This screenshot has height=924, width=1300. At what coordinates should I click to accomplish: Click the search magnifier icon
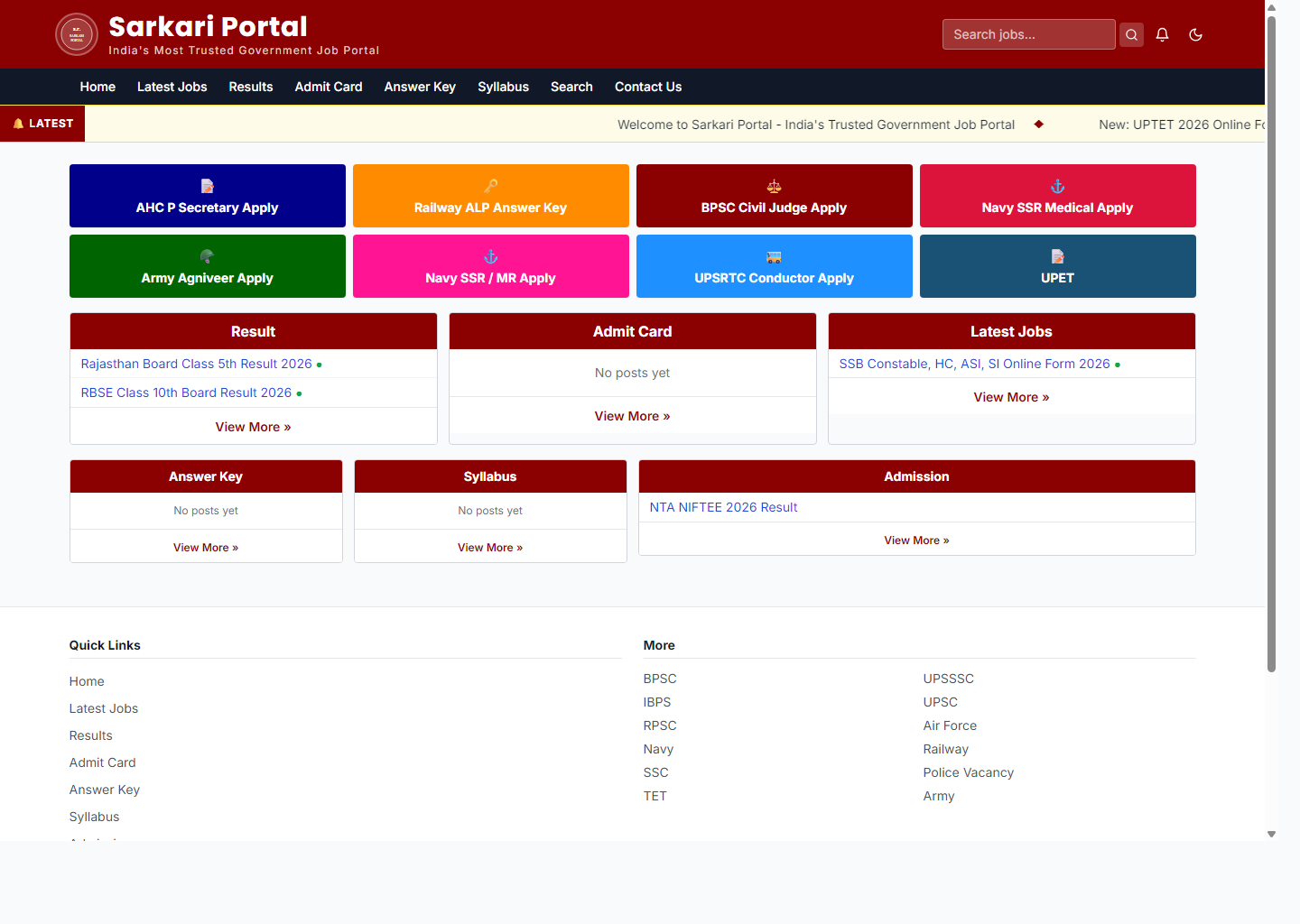click(1131, 34)
